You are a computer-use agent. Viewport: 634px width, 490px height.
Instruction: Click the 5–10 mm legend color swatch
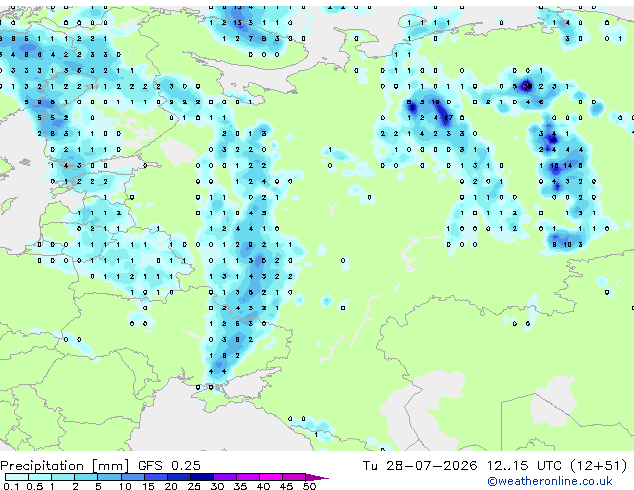109,477
